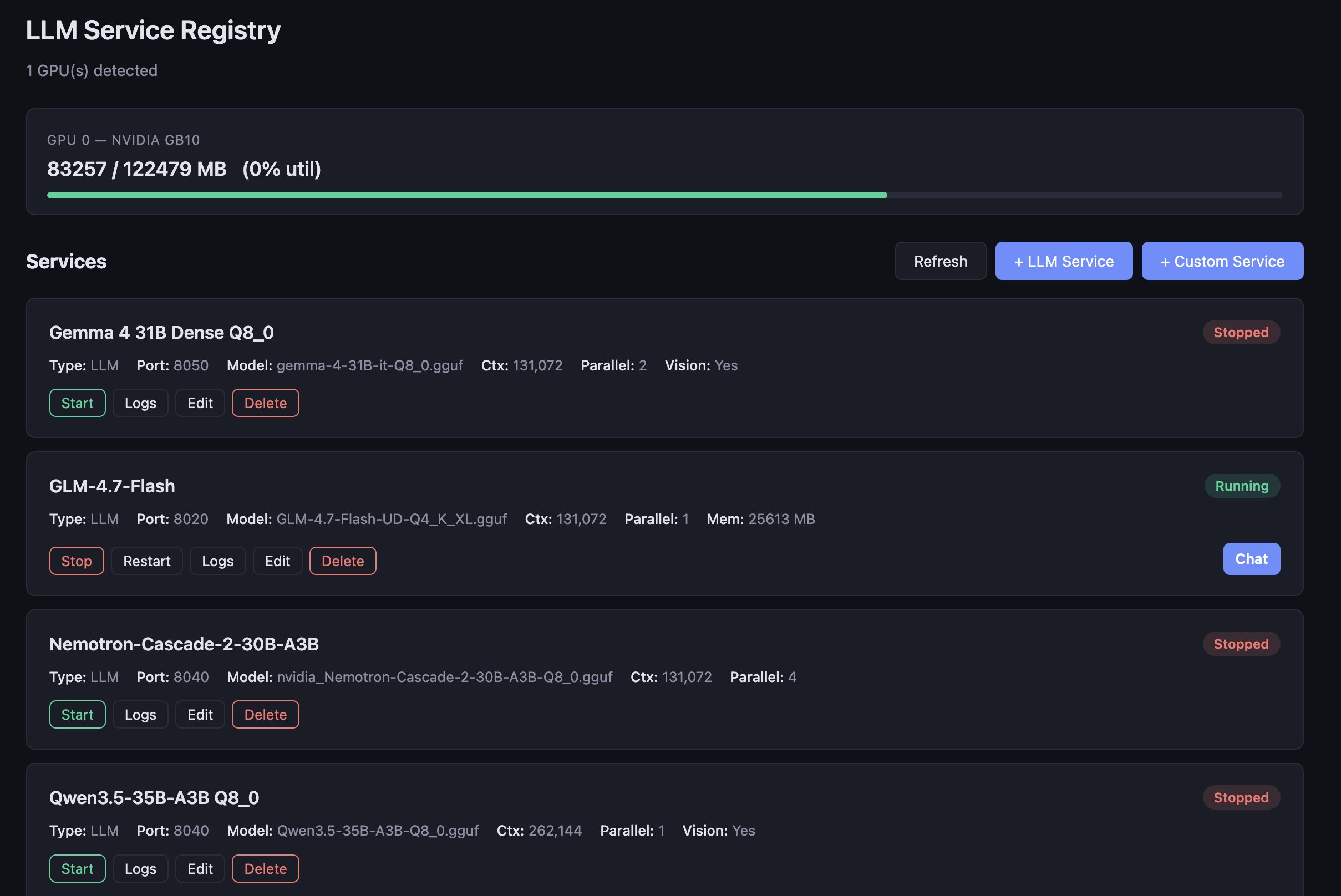Edit the Nemotron-Cascade-2-30B-A3B service
The height and width of the screenshot is (896, 1341).
(200, 714)
